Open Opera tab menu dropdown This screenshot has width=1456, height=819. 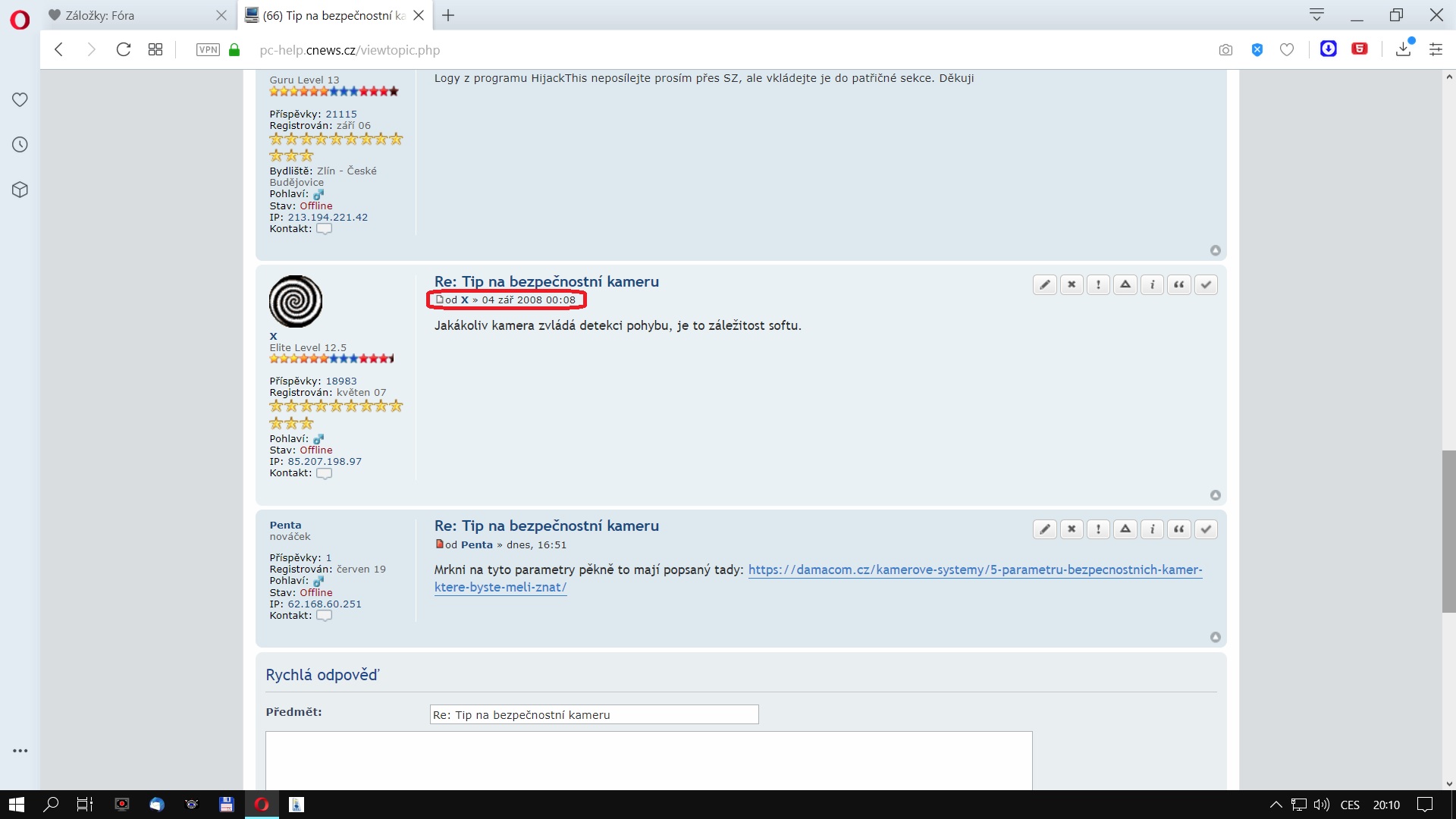click(x=1316, y=14)
